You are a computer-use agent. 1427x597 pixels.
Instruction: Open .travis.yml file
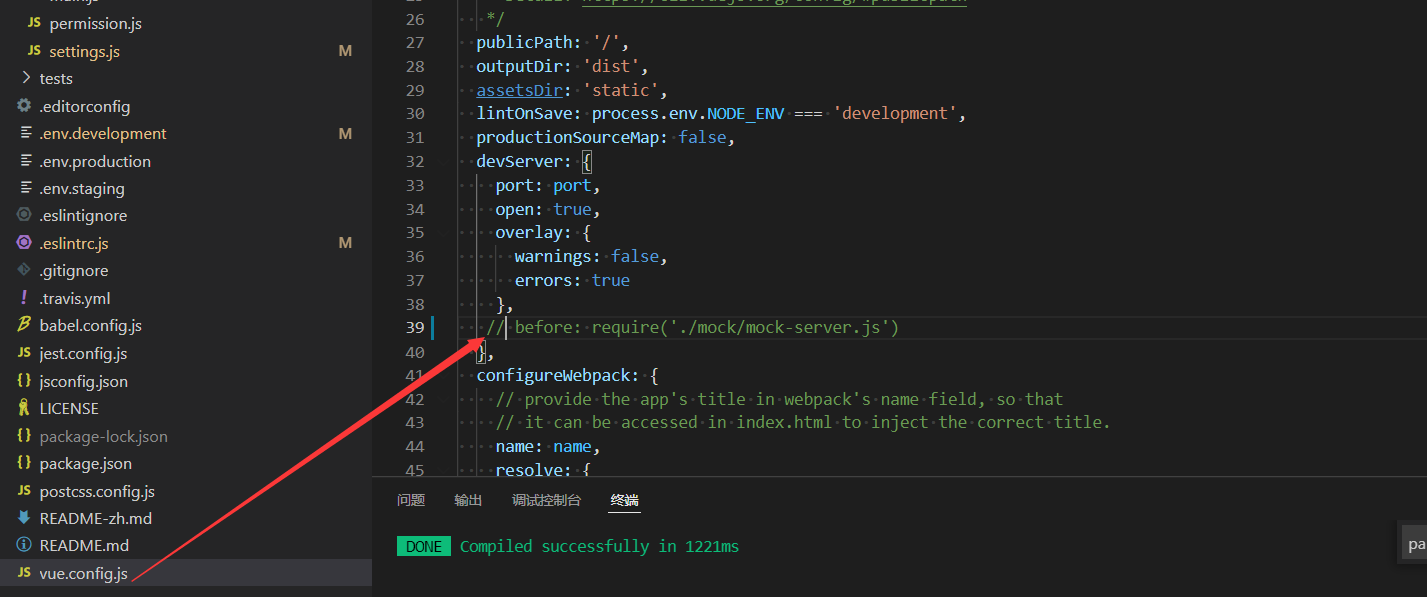[x=75, y=298]
